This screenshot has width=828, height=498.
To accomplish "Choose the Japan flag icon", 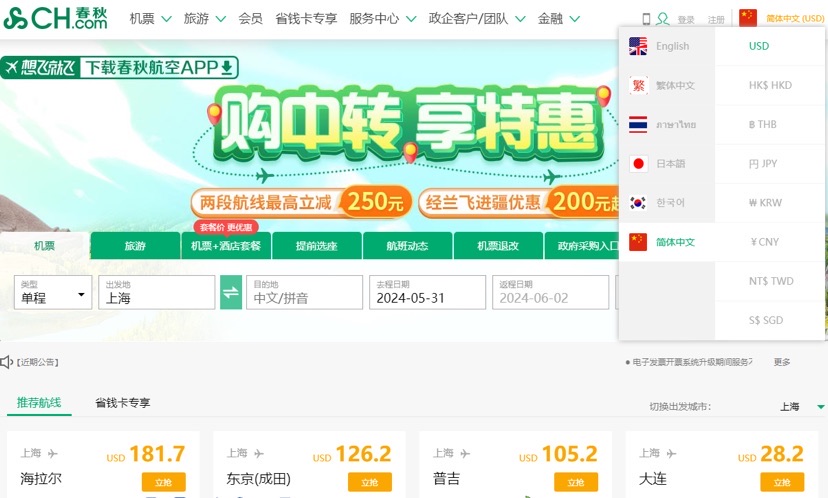I will tap(638, 164).
